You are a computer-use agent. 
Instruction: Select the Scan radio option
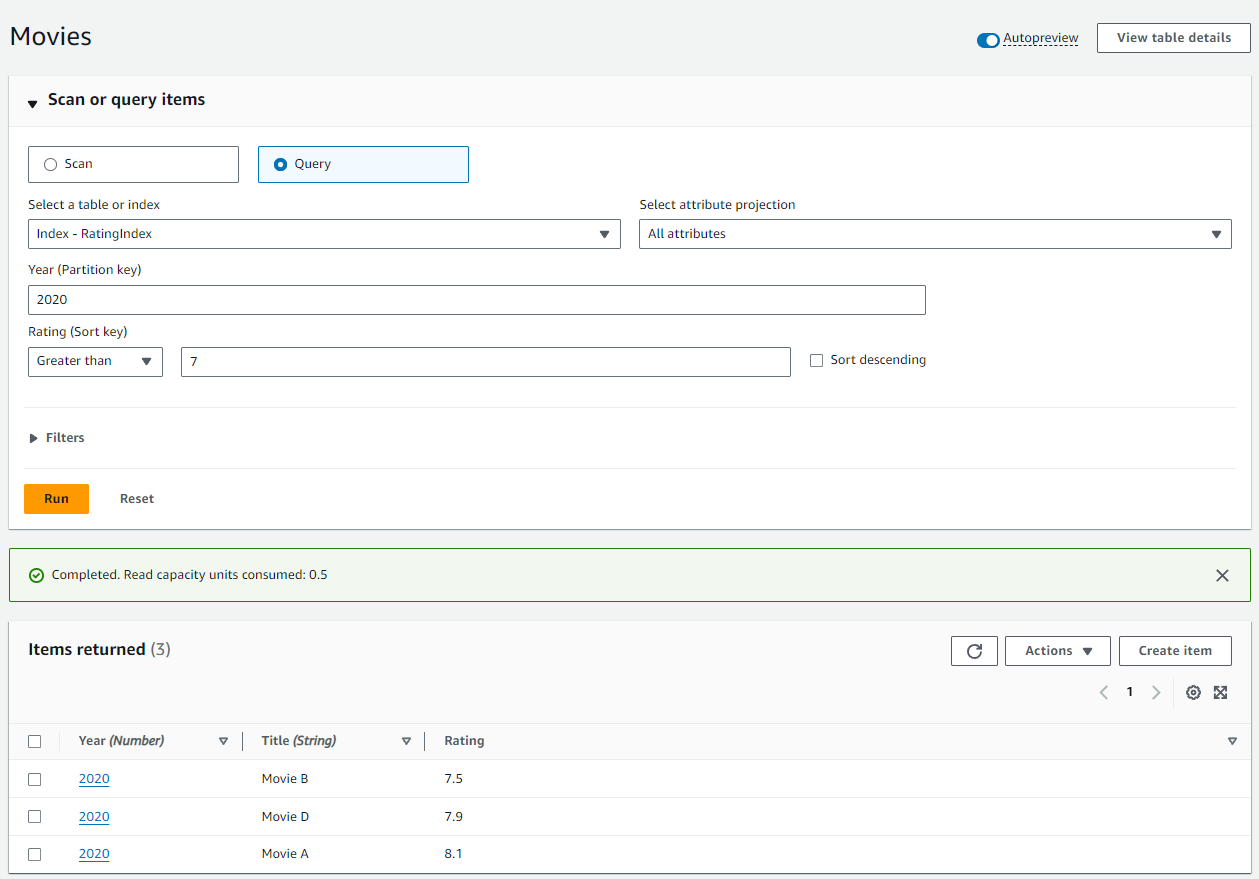(x=51, y=164)
